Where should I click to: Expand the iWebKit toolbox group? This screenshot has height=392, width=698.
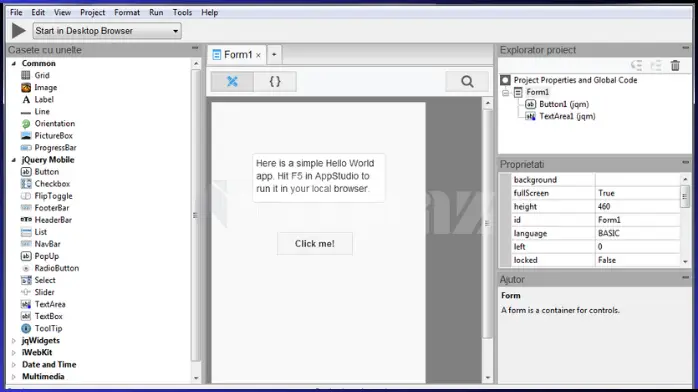13,353
